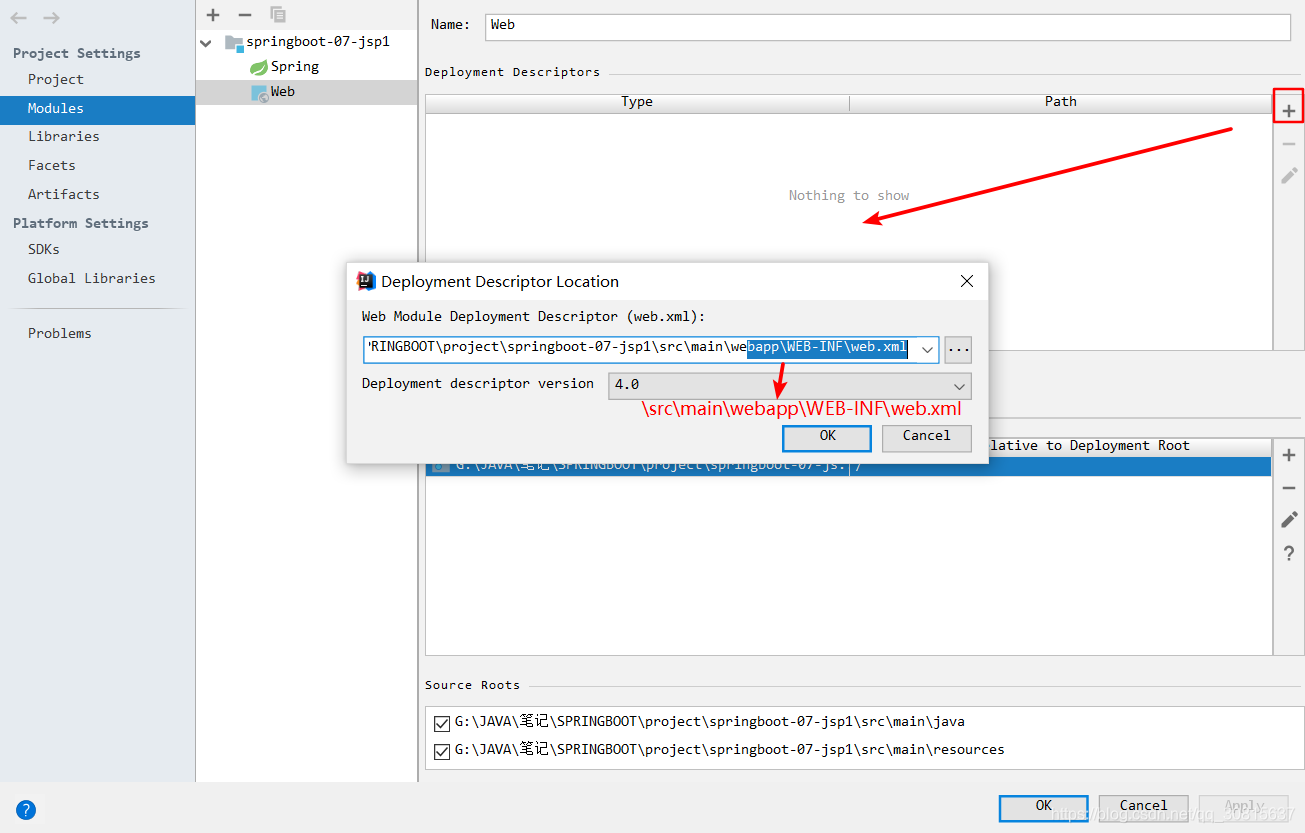This screenshot has height=833, width=1305.
Task: Open the Problems page
Action: coord(60,334)
